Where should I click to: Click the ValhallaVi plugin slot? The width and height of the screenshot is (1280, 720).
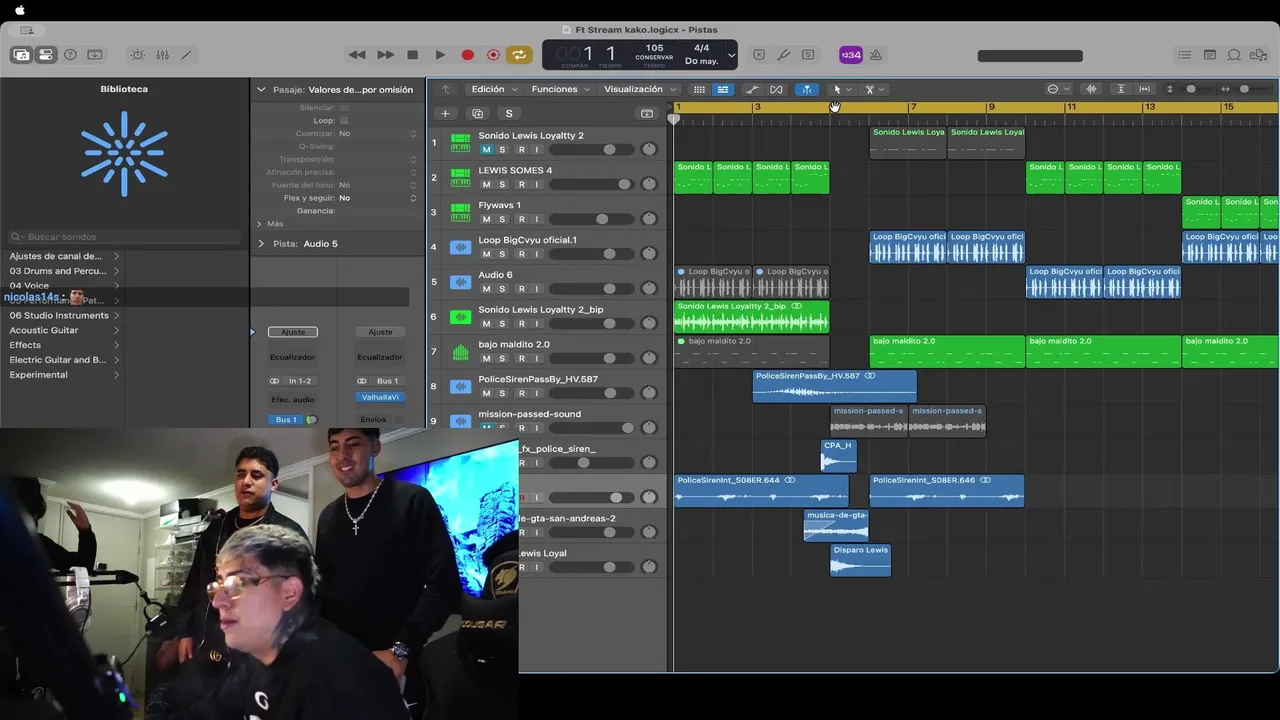click(380, 397)
